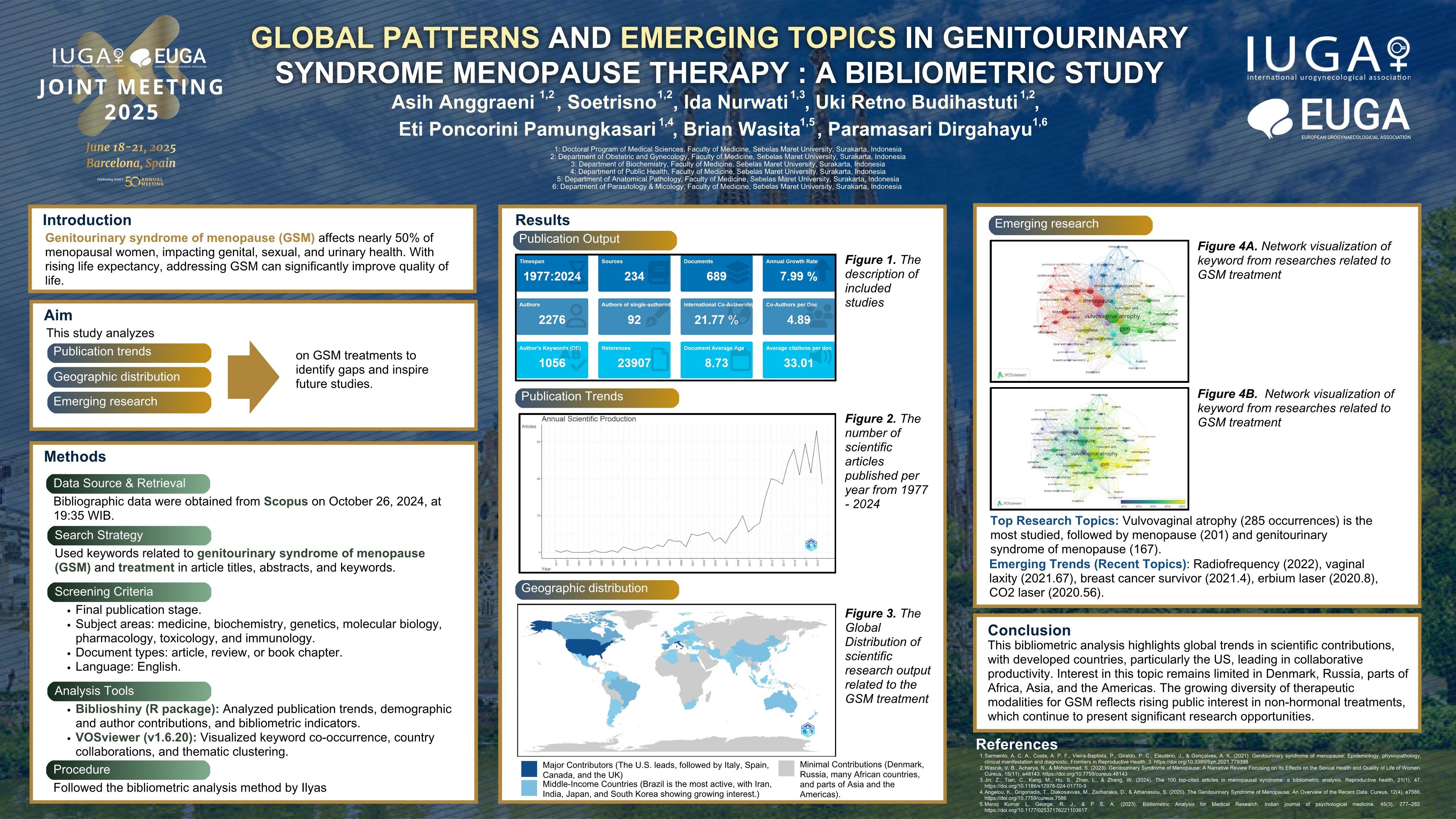This screenshot has width=1456, height=819.
Task: Click the Search Strategy label
Action: (129, 536)
